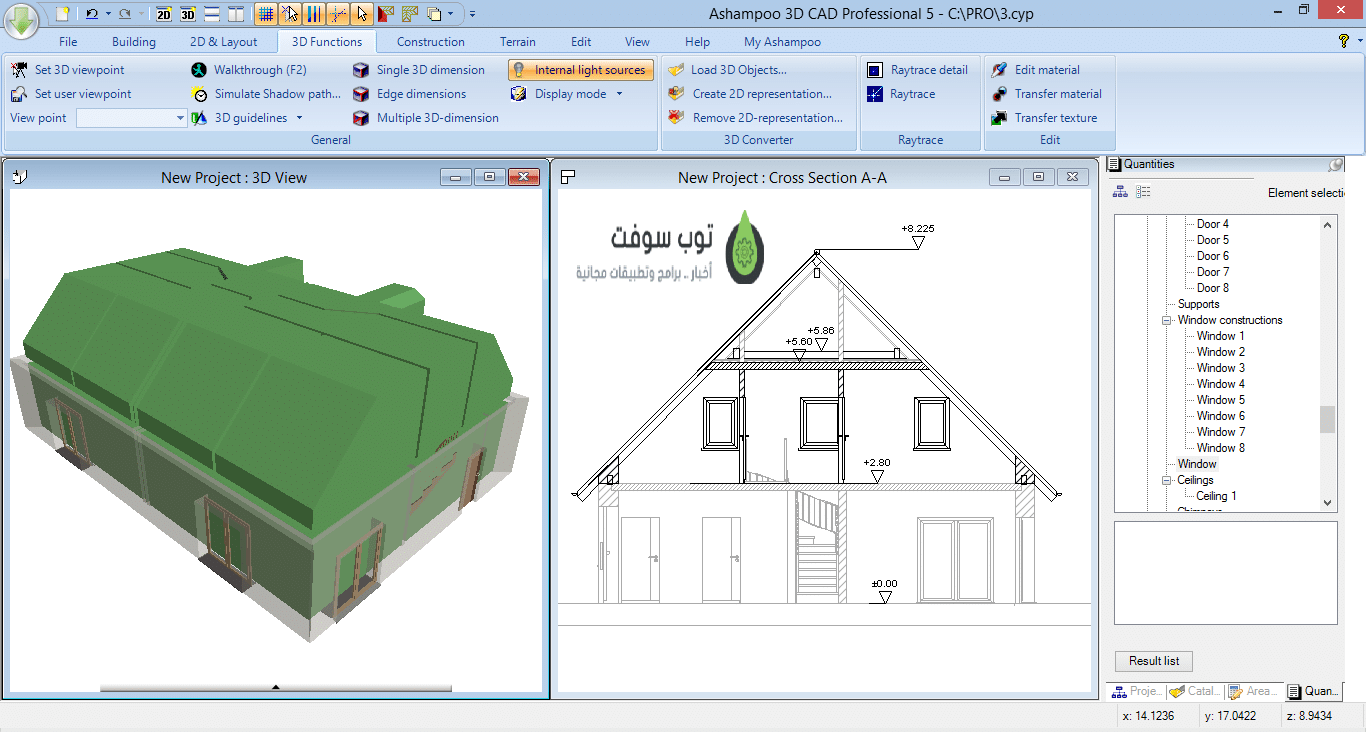The image size is (1366, 732).
Task: Open a new 3D view
Action: pos(187,14)
